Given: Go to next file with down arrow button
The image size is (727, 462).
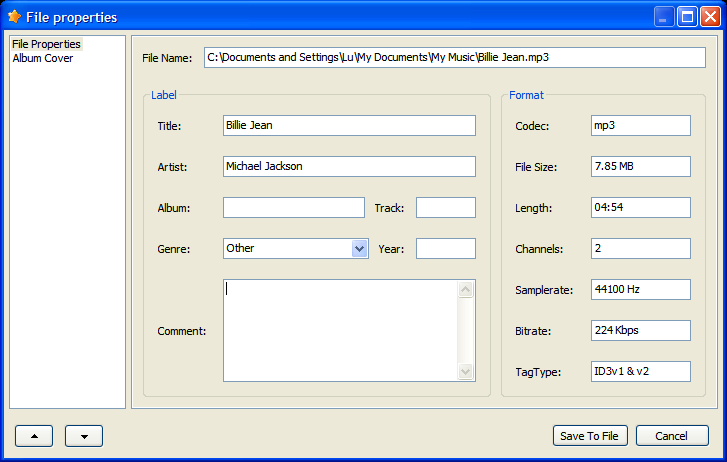Looking at the screenshot, I should tap(84, 436).
